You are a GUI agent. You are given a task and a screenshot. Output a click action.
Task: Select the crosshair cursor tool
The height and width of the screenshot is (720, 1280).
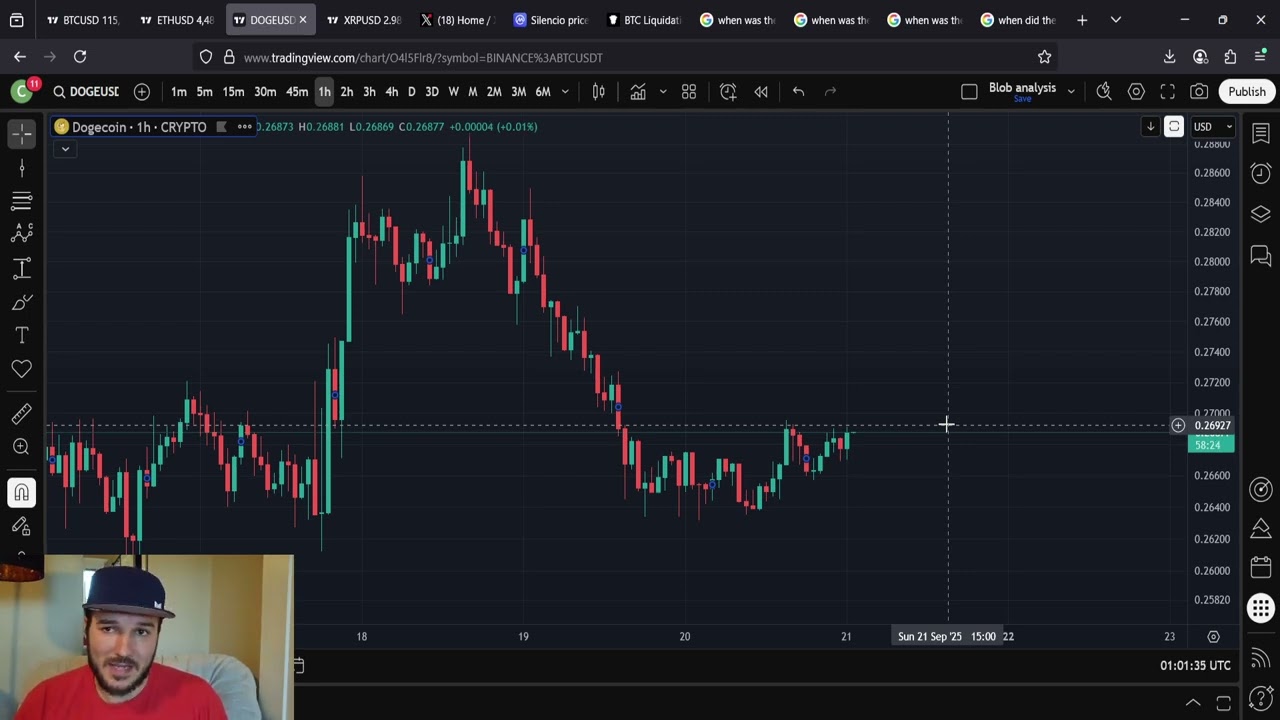coord(21,133)
